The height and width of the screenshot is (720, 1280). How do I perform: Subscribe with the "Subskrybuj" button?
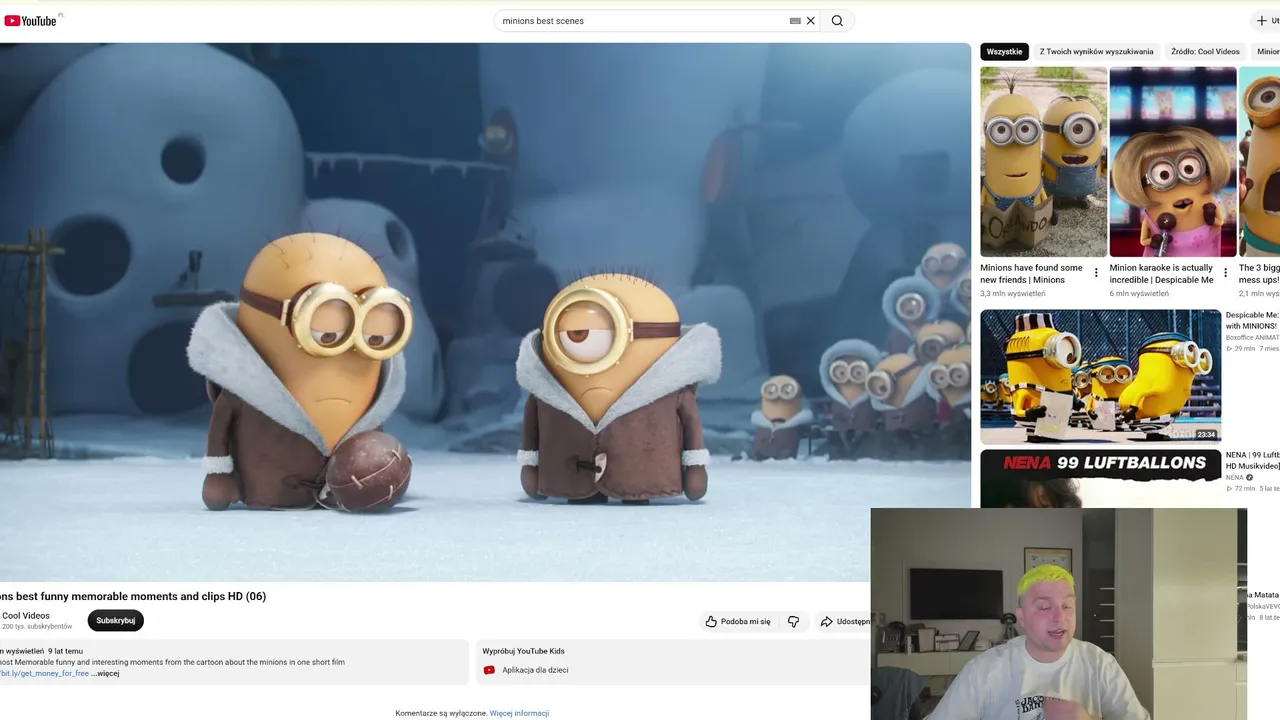click(116, 621)
